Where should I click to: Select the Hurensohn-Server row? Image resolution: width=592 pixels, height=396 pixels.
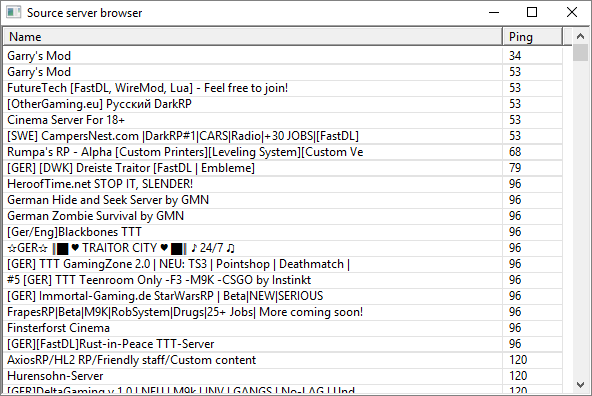coord(283,376)
